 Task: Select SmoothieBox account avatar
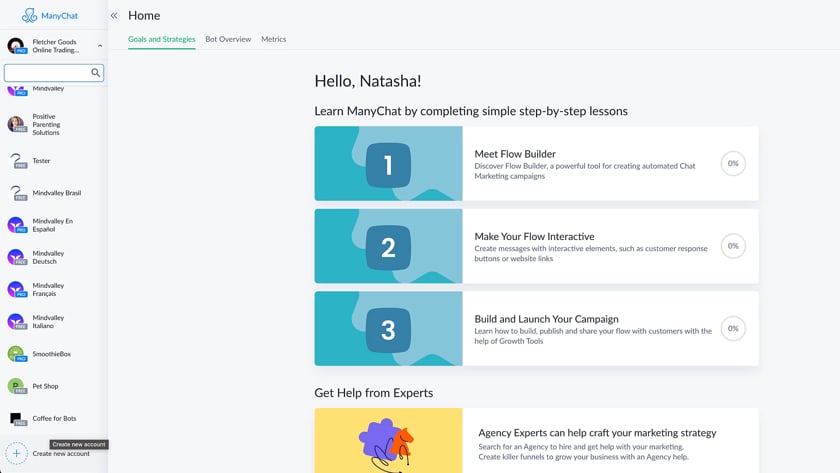(x=16, y=354)
